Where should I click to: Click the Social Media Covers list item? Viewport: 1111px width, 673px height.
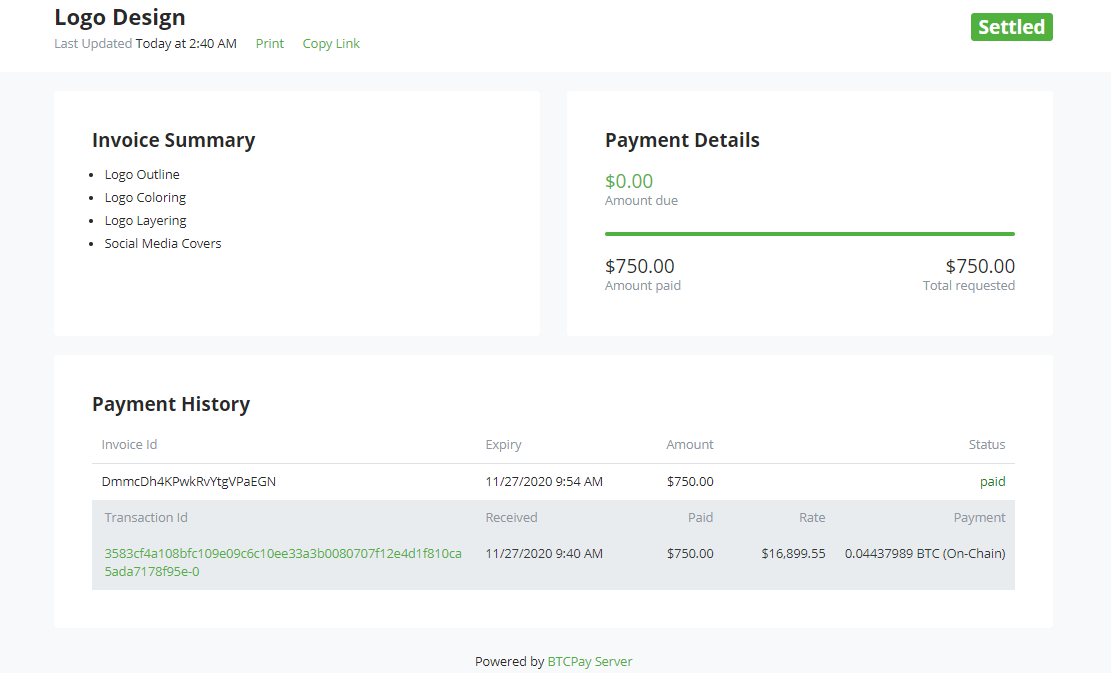click(x=163, y=243)
